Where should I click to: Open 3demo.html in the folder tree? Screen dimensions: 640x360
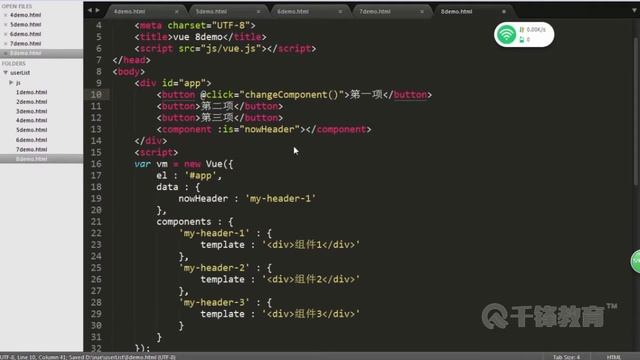tap(31, 111)
